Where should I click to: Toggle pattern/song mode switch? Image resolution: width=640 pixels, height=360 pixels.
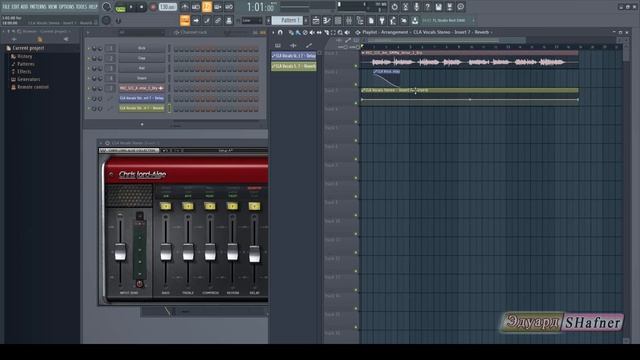(120, 7)
